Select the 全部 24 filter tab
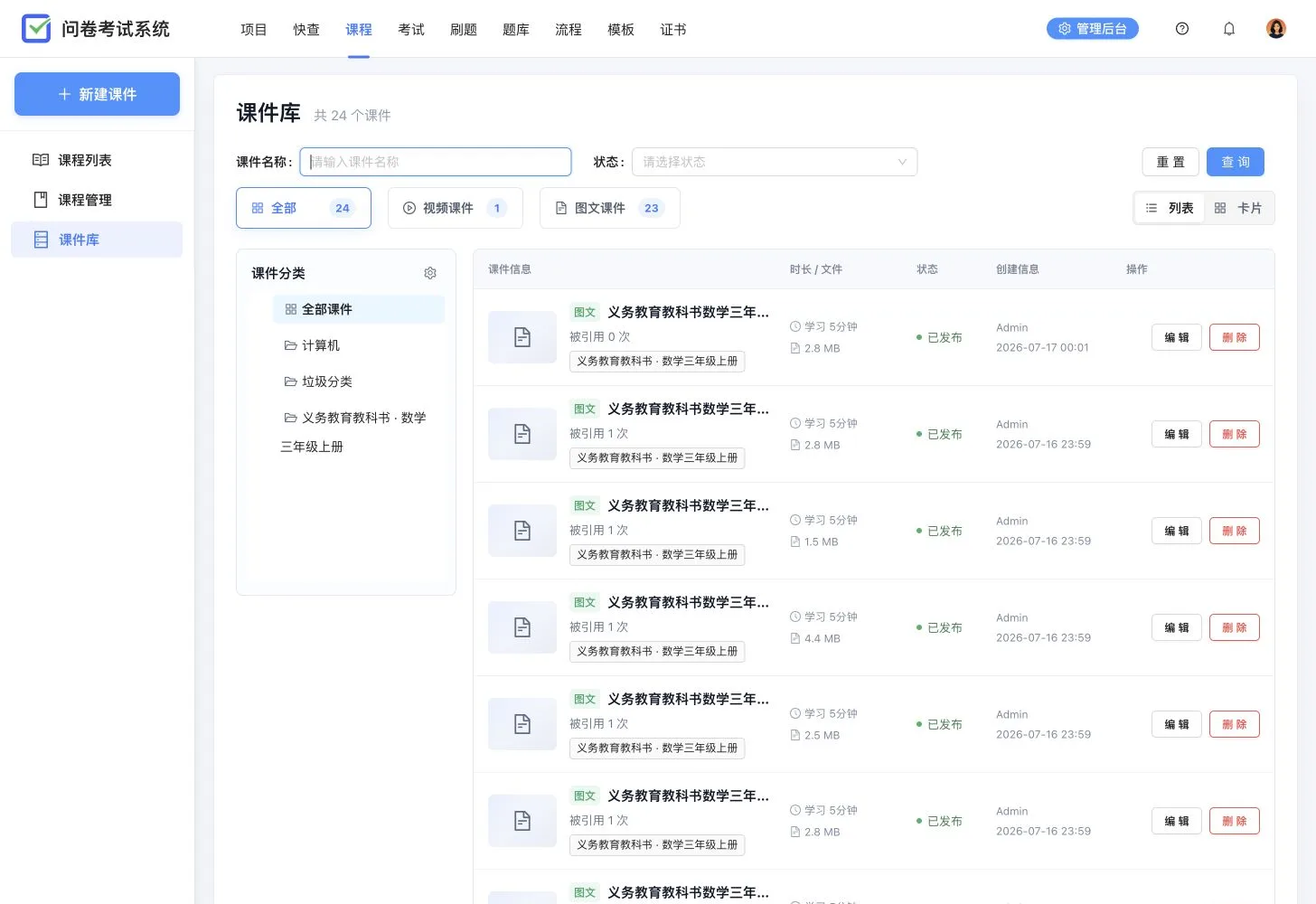This screenshot has width=1316, height=904. point(304,208)
